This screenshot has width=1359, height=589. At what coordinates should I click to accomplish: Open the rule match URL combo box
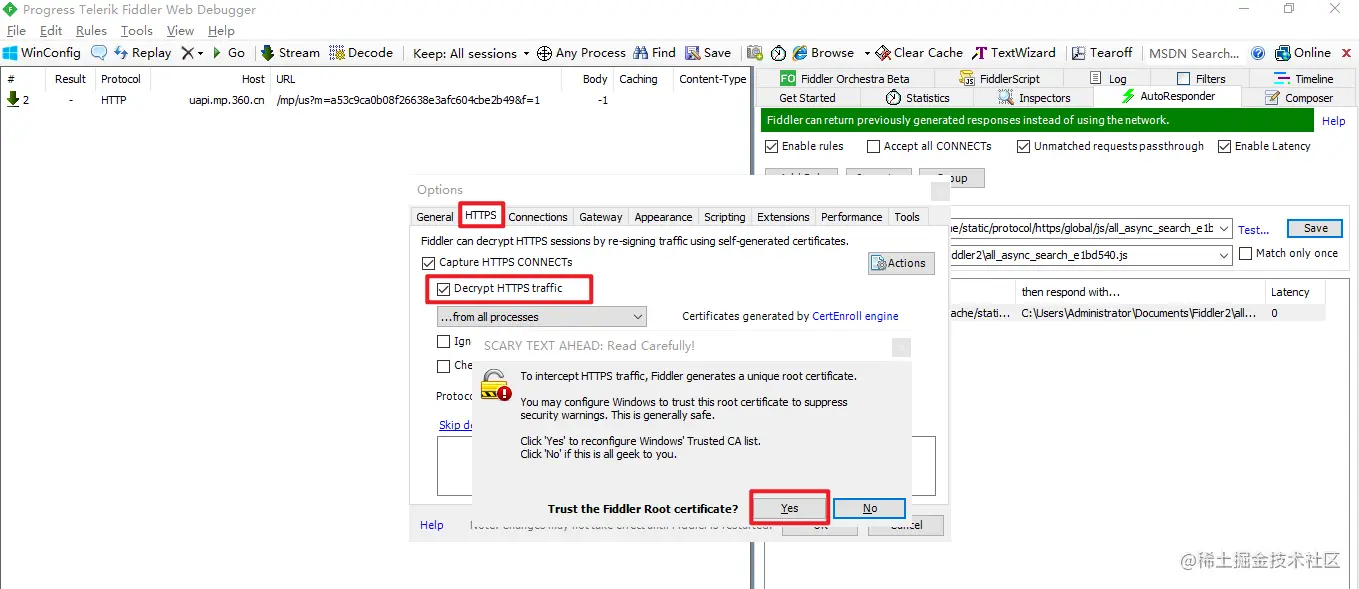coord(1091,229)
